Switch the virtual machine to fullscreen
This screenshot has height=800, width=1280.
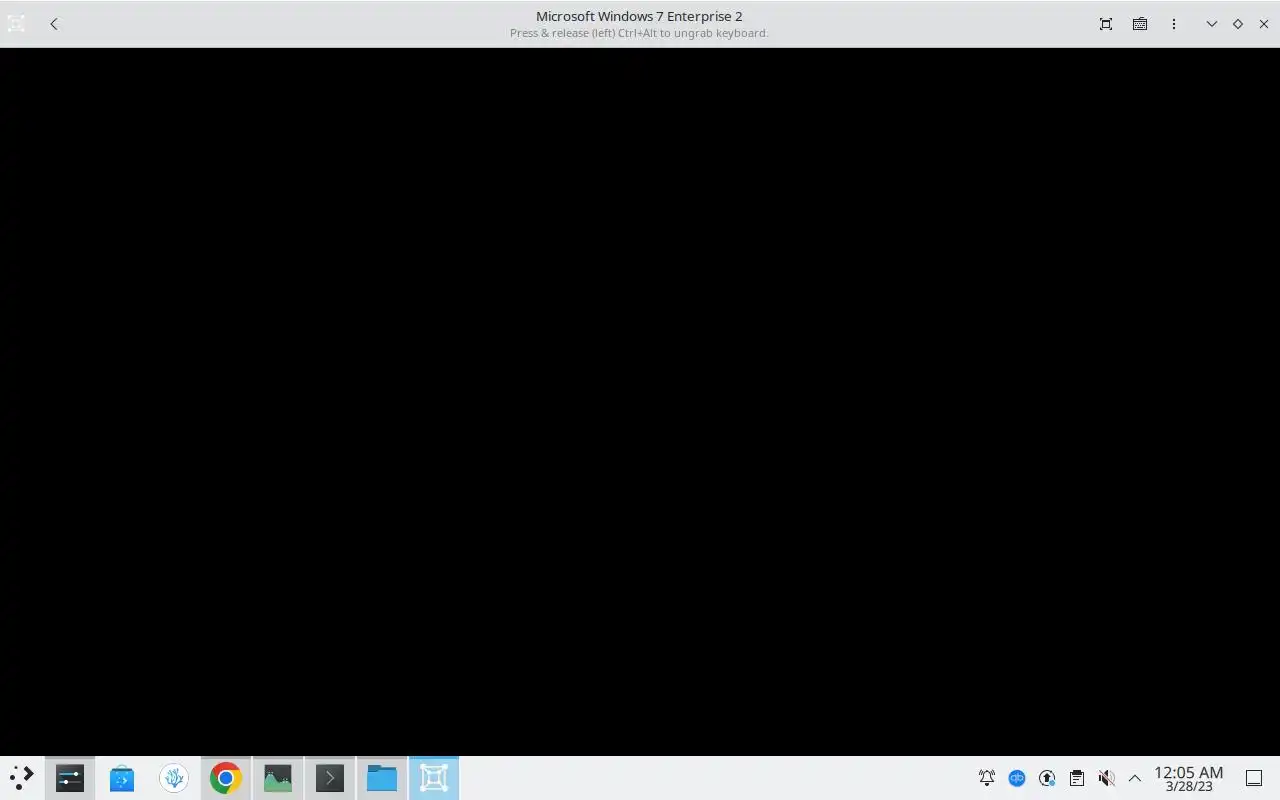click(1106, 24)
